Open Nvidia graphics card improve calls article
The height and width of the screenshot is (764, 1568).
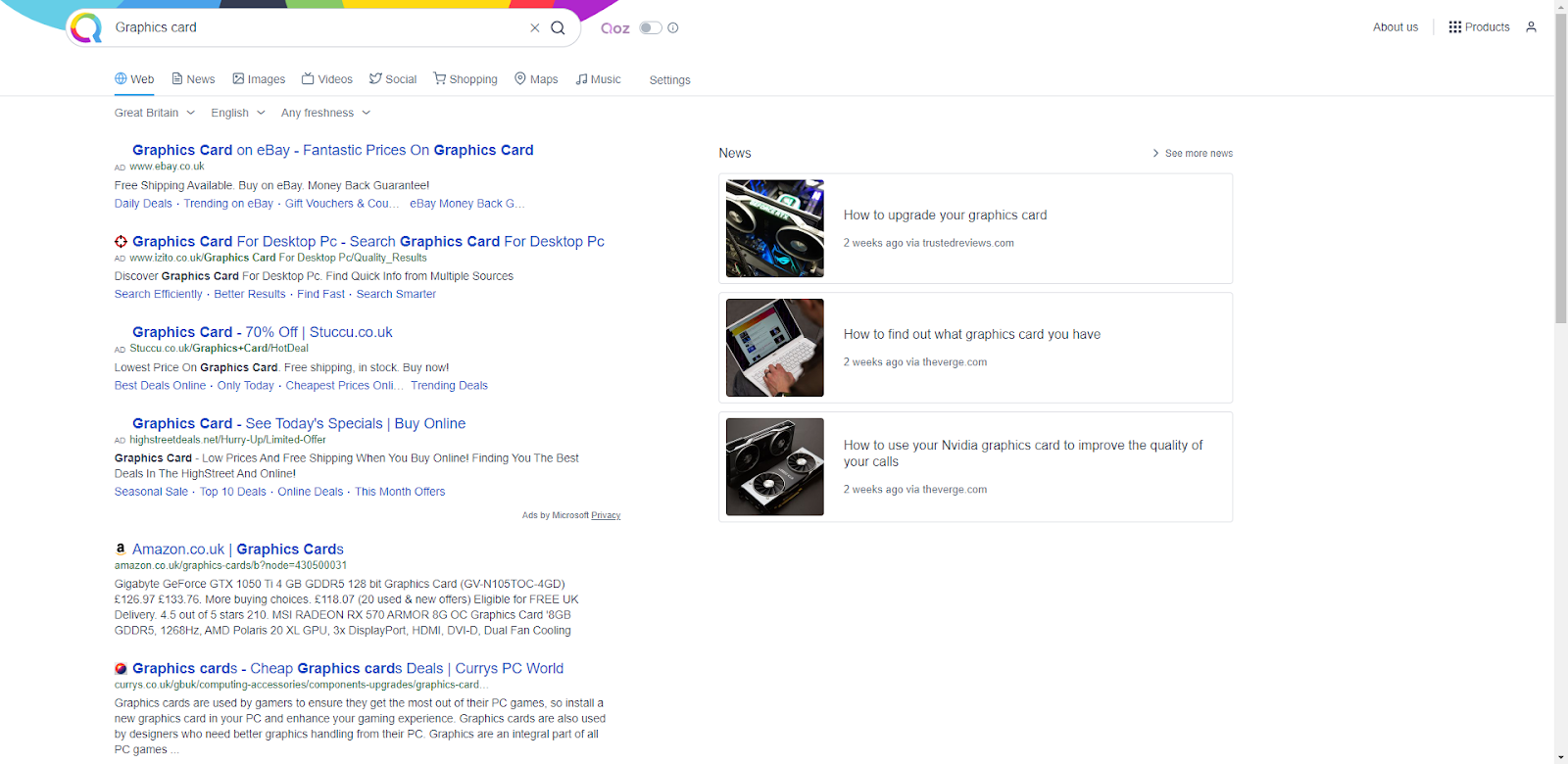[x=1023, y=454]
